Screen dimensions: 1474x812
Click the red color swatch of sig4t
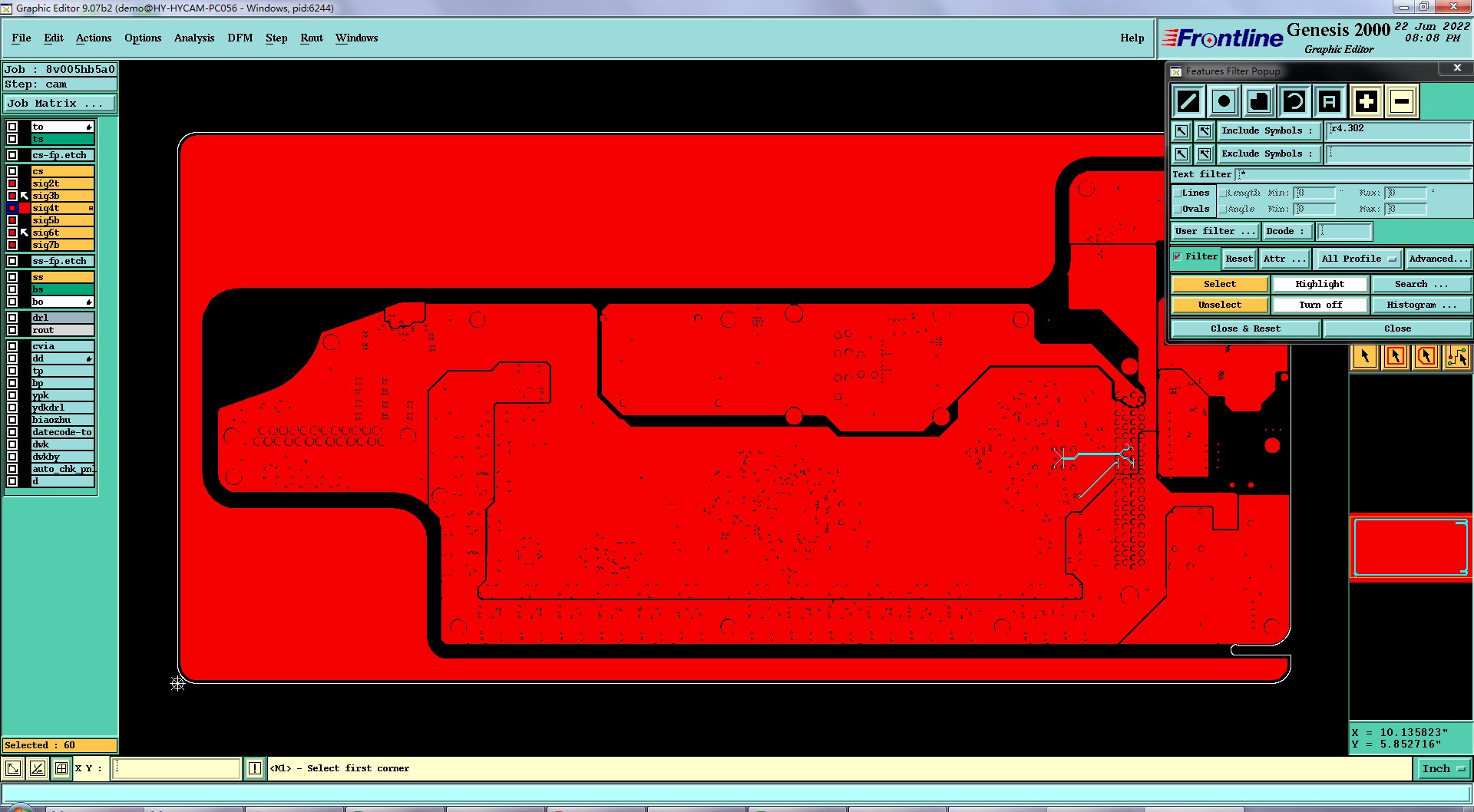tap(25, 208)
